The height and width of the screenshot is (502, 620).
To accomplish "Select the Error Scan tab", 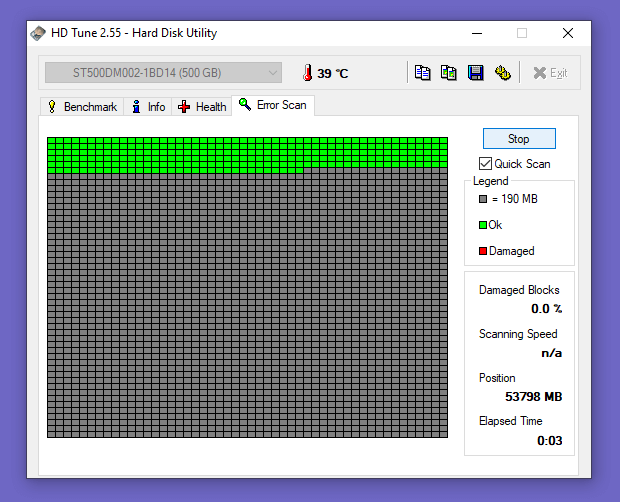I will point(273,105).
